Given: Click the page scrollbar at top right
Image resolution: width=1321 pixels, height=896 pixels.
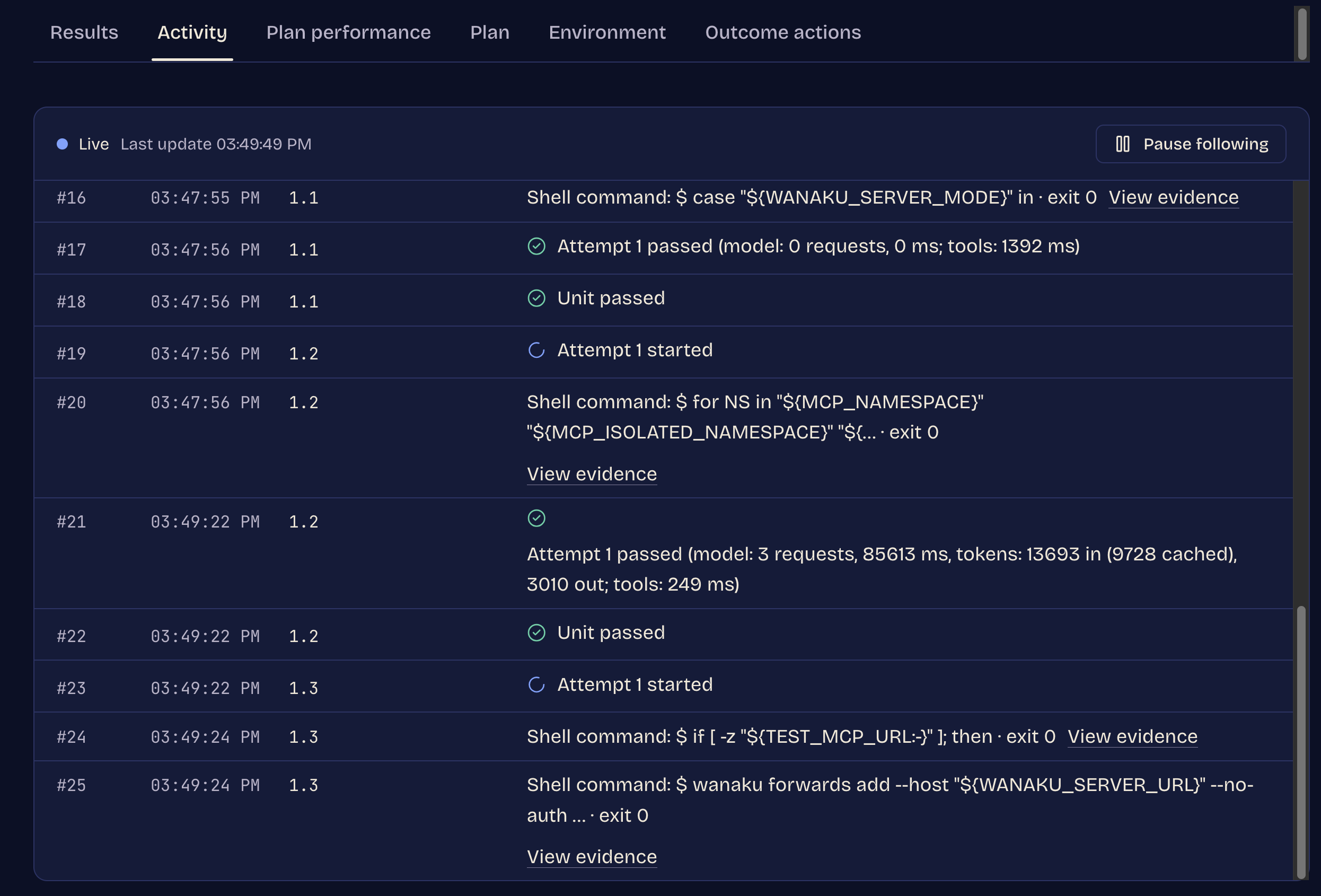Looking at the screenshot, I should [x=1302, y=34].
